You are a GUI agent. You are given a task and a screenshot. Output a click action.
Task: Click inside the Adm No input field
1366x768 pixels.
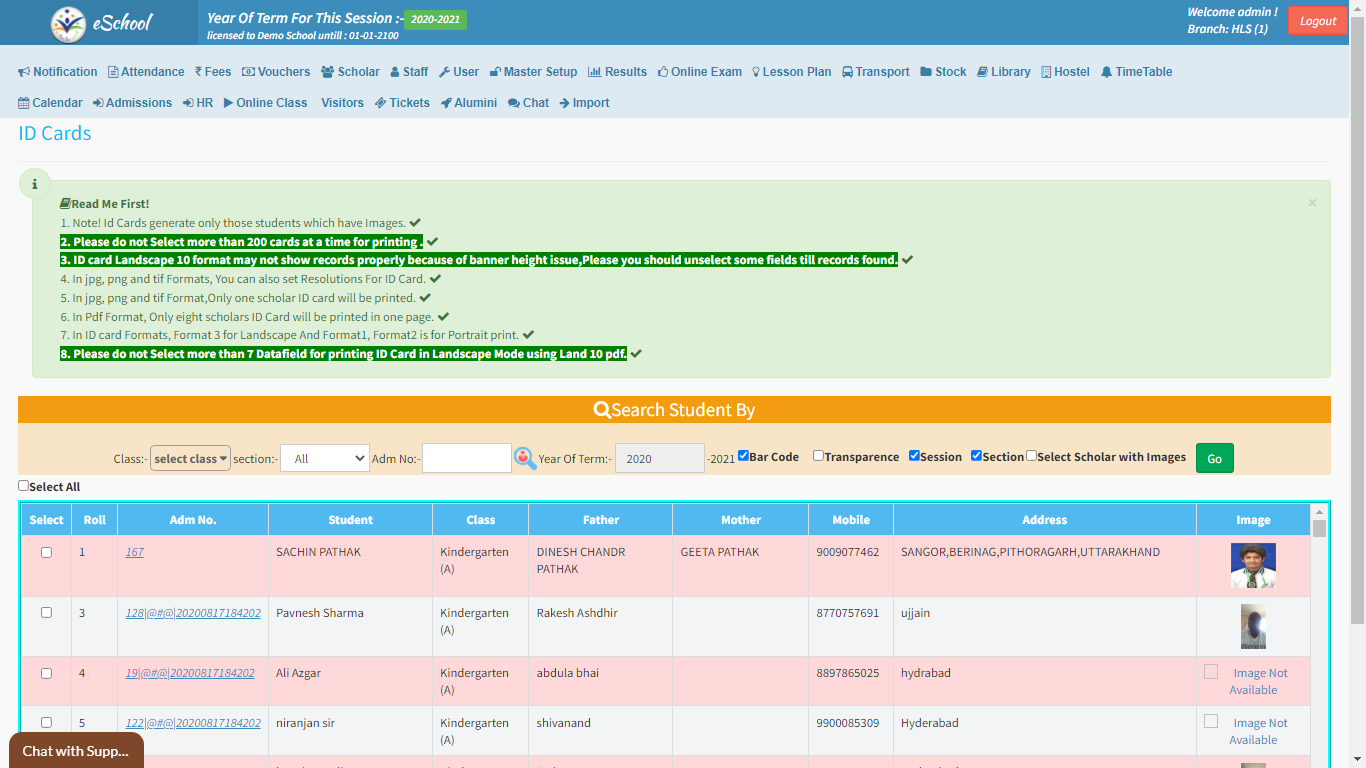point(466,459)
